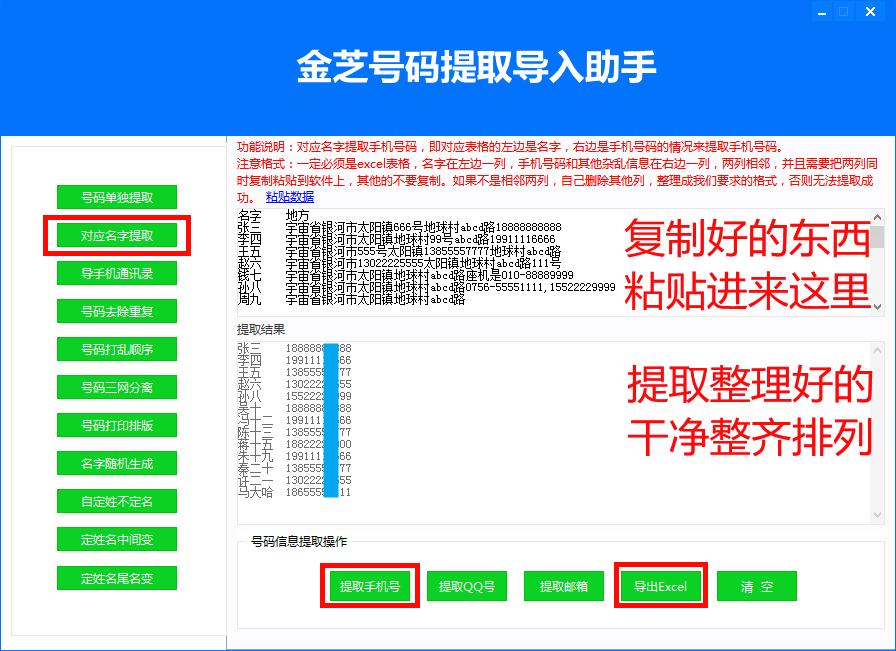Clear all data with 清空 button
896x651 pixels.
[x=757, y=586]
